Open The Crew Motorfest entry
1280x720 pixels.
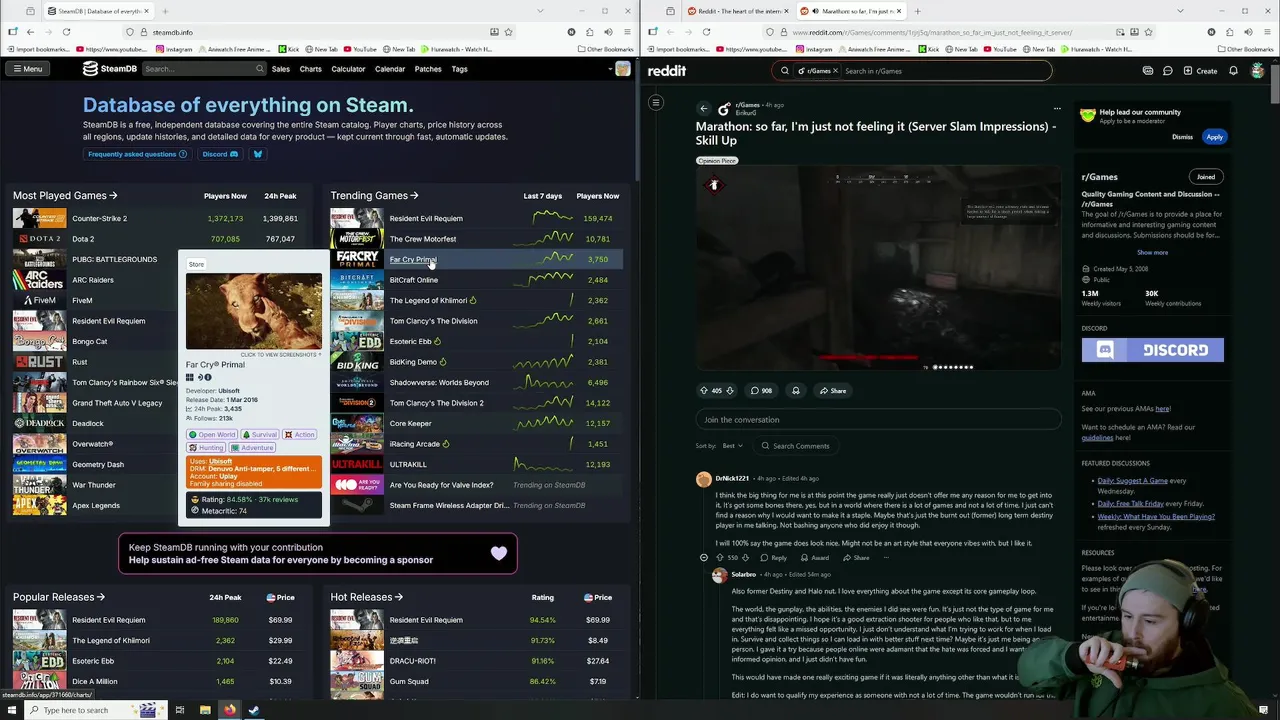tap(423, 239)
